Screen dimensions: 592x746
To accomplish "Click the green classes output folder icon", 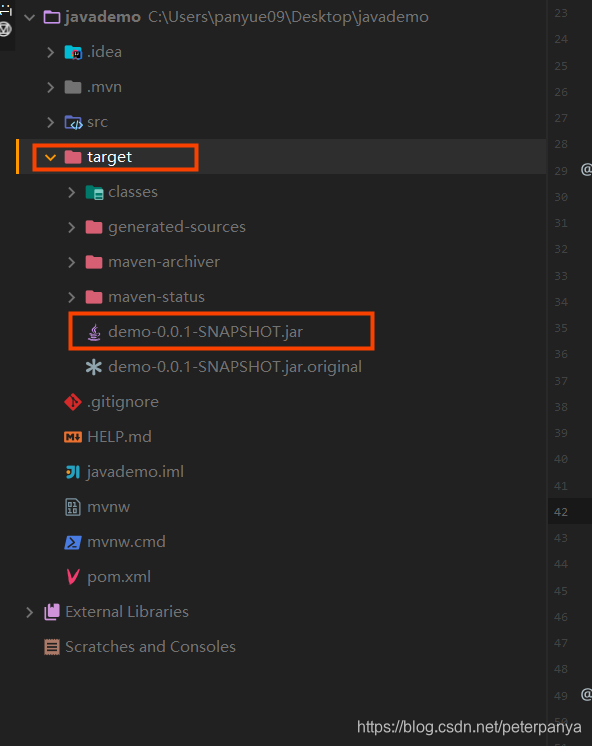I will click(x=94, y=192).
